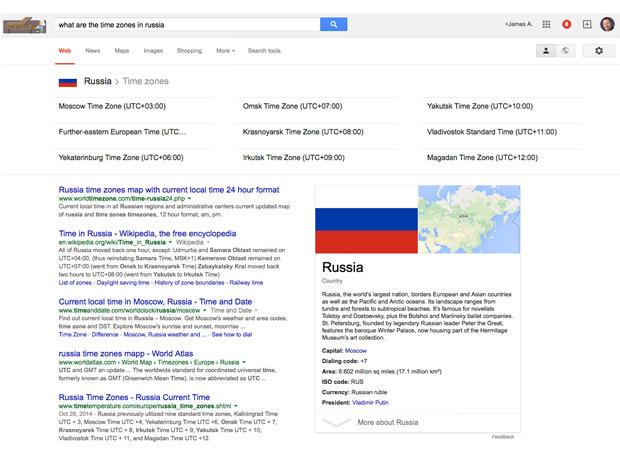This screenshot has width=620, height=465.
Task: Switch to the News tab
Action: tap(93, 51)
